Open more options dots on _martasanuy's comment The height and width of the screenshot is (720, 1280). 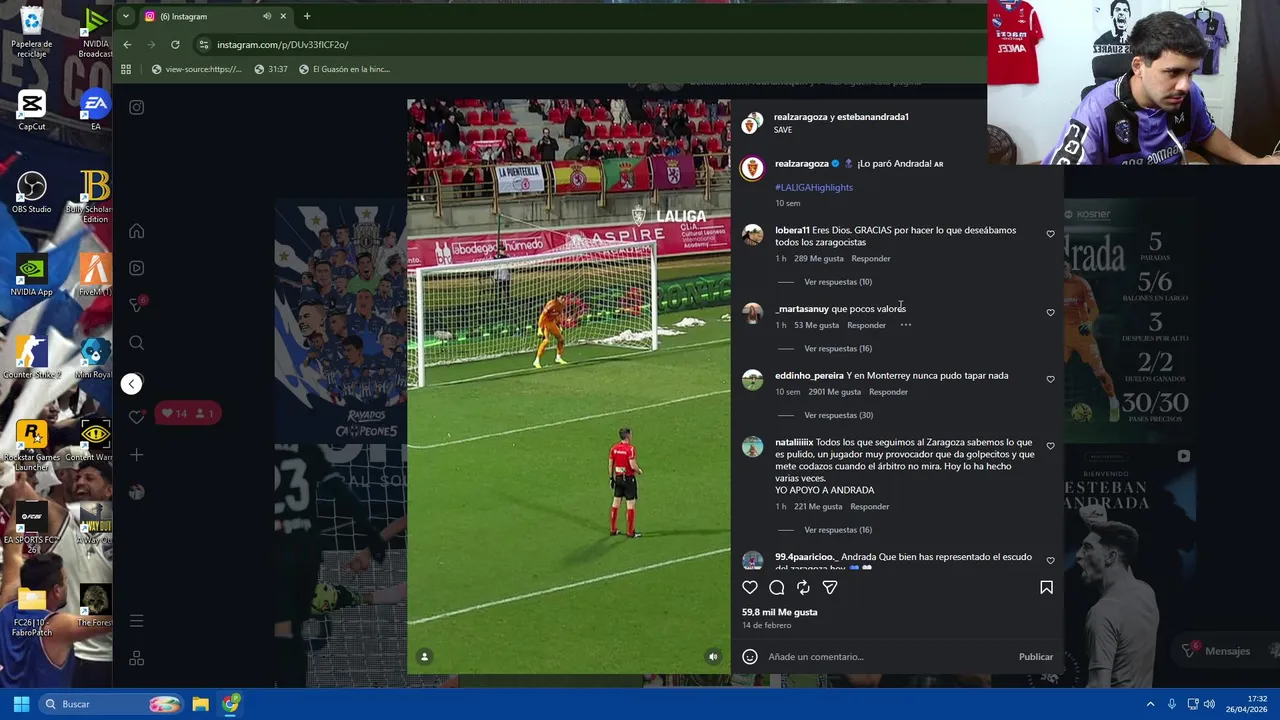tap(905, 325)
